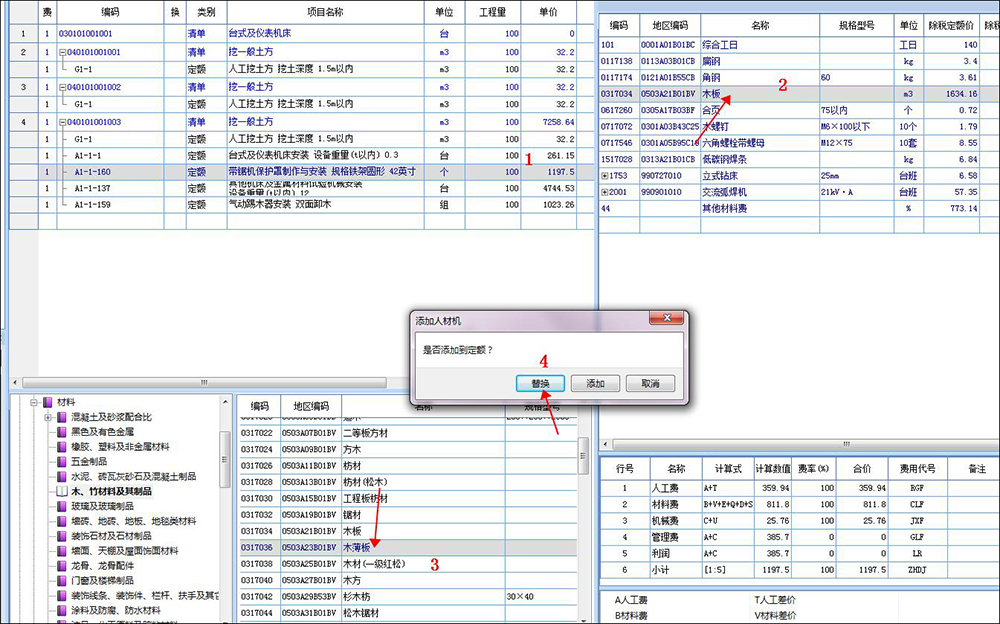Select 六角螺栓带螺母 row

798,143
